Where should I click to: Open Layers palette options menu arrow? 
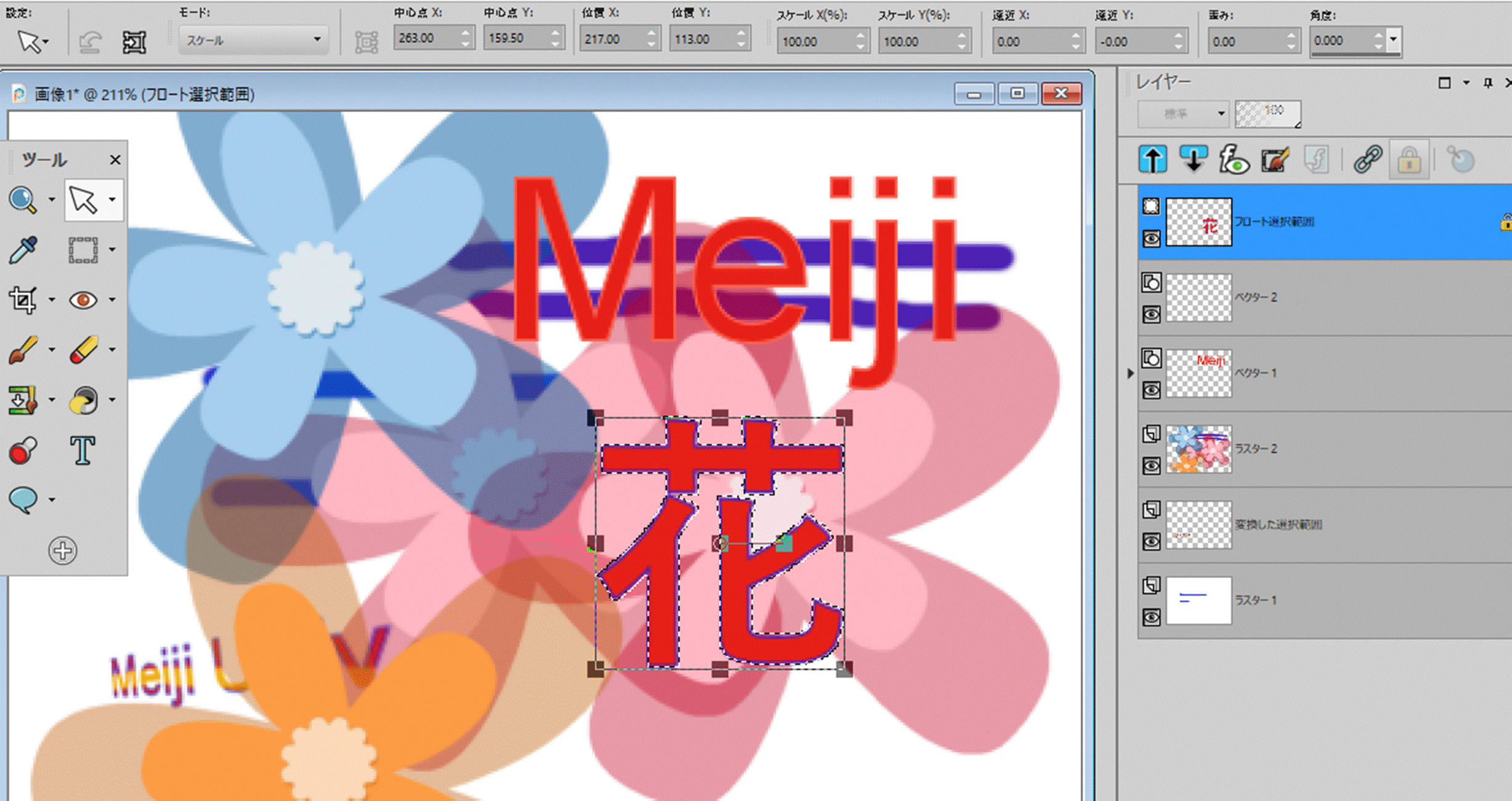click(x=1466, y=83)
